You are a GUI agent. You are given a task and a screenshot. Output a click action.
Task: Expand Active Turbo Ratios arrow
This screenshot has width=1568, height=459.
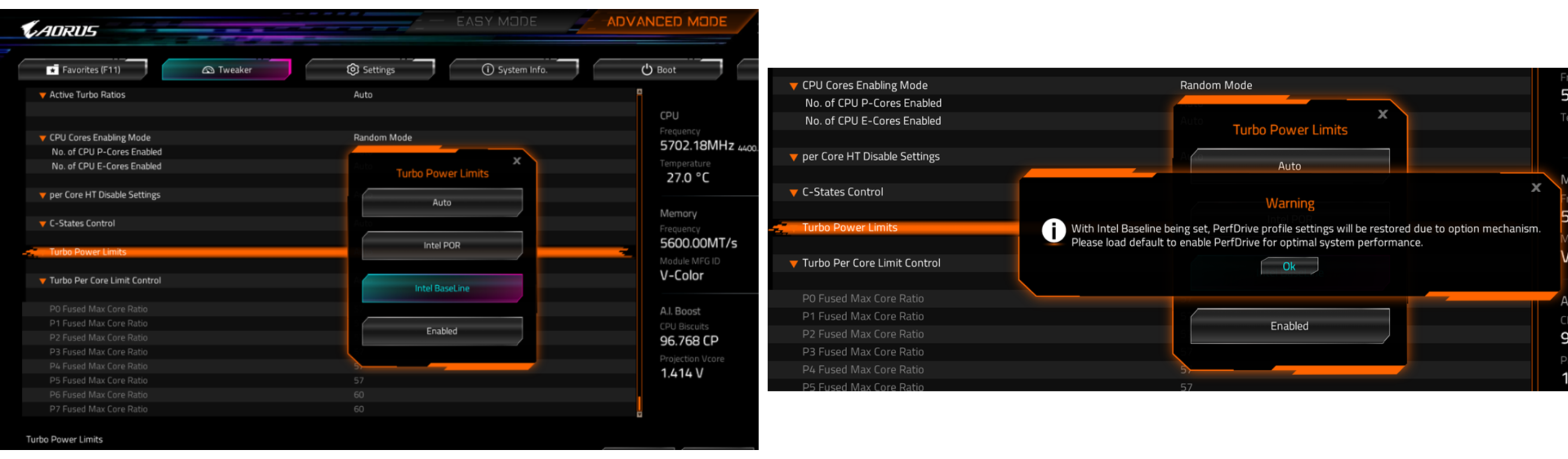pos(42,95)
